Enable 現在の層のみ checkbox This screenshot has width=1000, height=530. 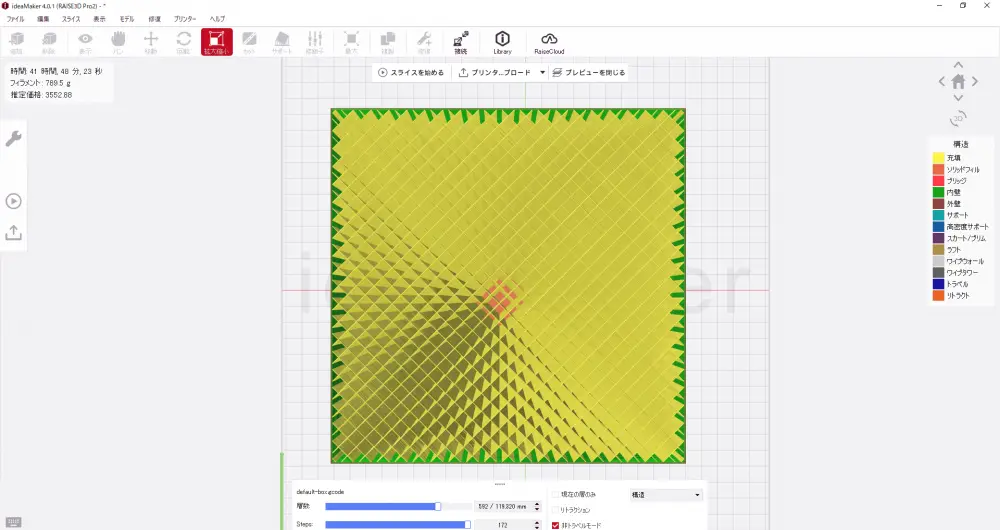[556, 494]
